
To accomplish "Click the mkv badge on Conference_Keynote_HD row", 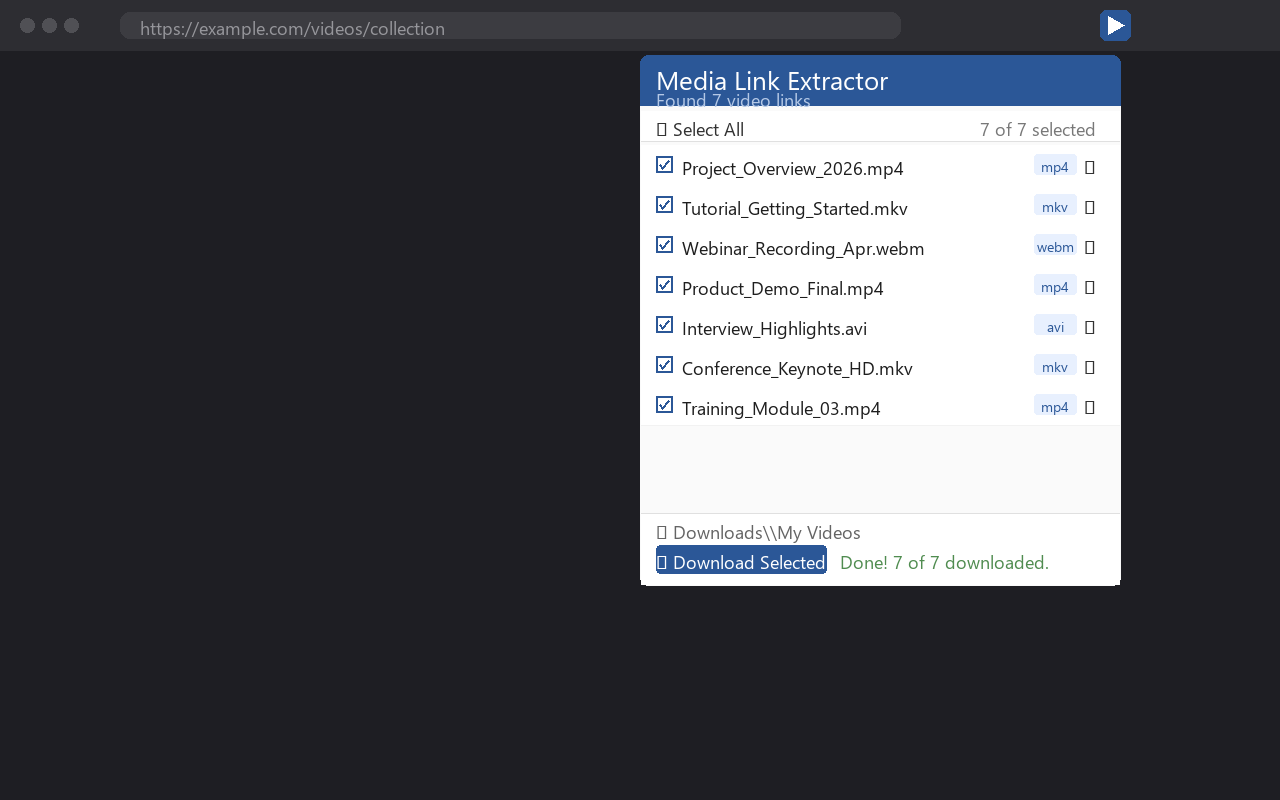I will pos(1055,366).
